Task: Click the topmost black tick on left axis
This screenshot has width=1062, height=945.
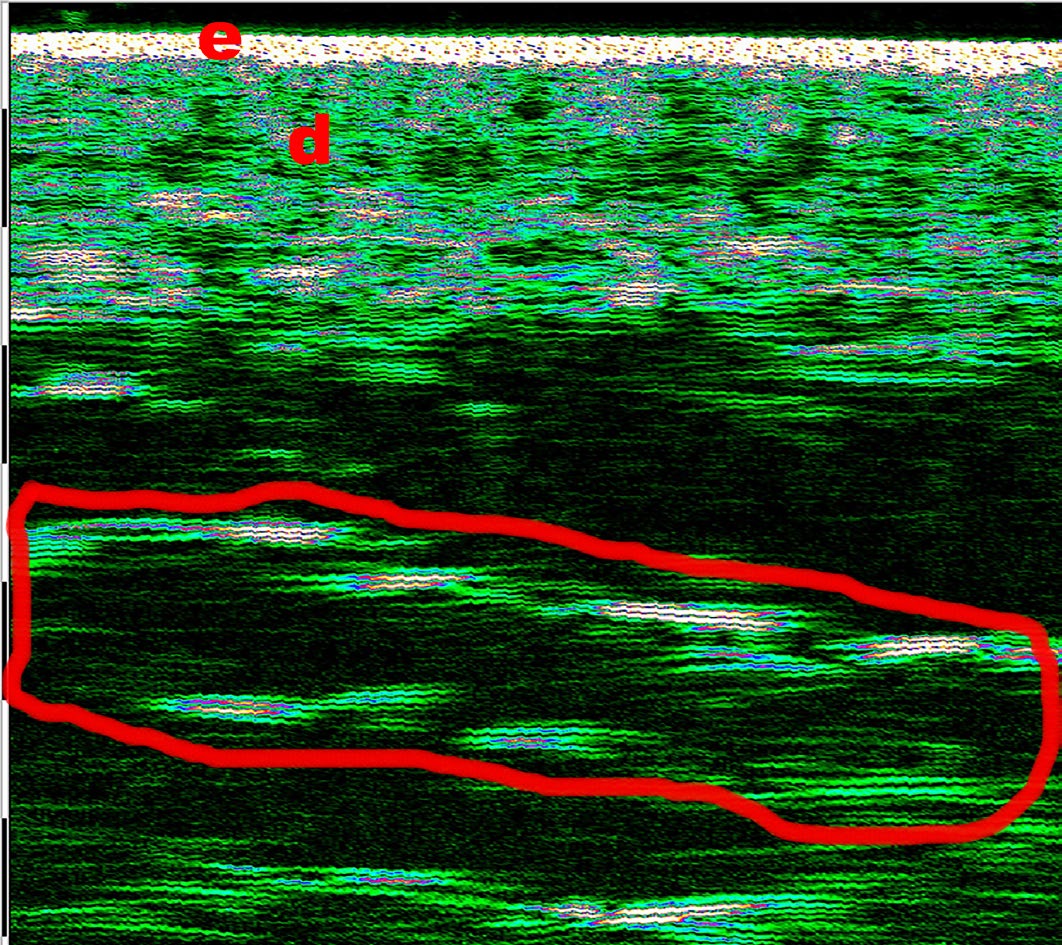Action: (4, 165)
